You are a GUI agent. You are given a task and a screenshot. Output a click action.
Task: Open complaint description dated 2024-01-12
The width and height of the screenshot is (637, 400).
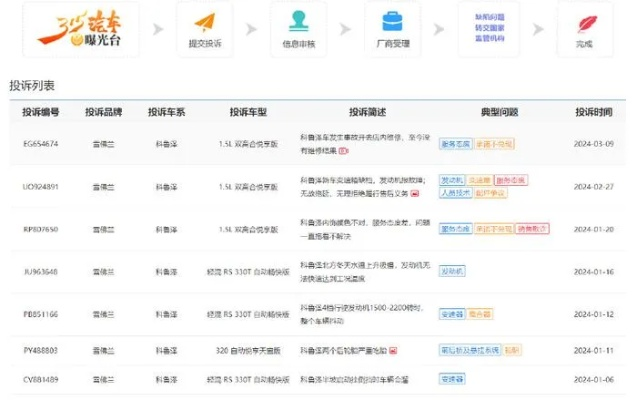tap(362, 314)
